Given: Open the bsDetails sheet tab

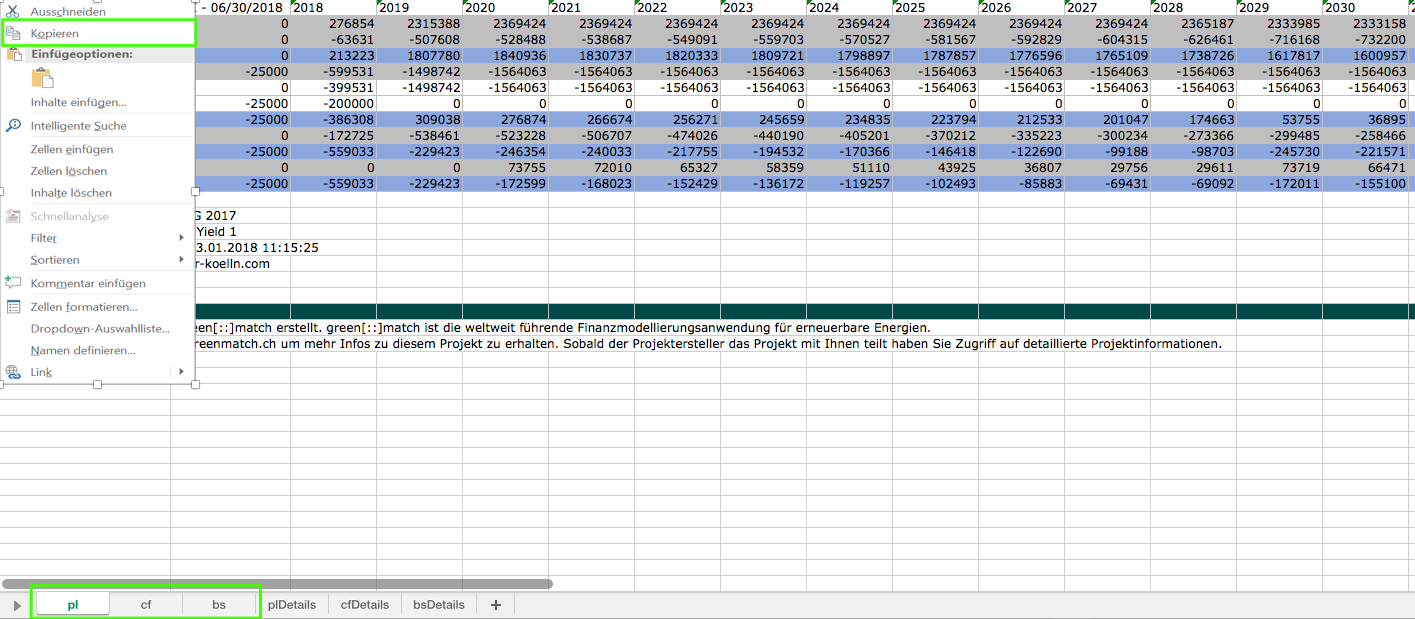Looking at the screenshot, I should click(439, 605).
